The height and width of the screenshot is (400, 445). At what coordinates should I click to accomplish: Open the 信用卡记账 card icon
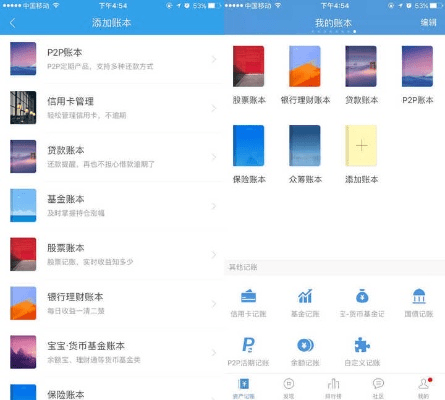[249, 296]
